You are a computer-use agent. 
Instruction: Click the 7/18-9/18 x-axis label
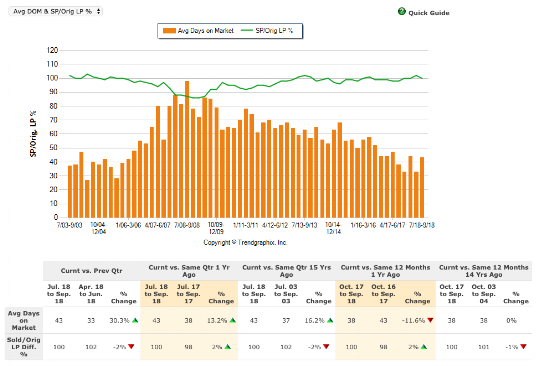click(x=422, y=225)
